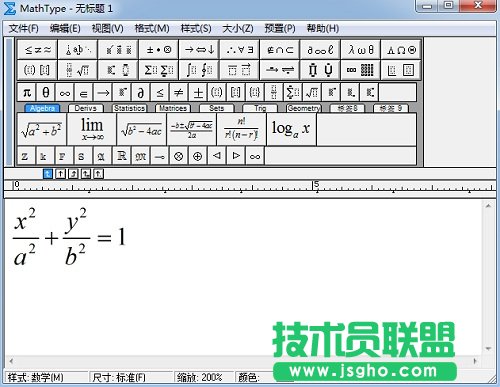Open the products and set theory templates palette
The image size is (500, 387).
point(320,70)
